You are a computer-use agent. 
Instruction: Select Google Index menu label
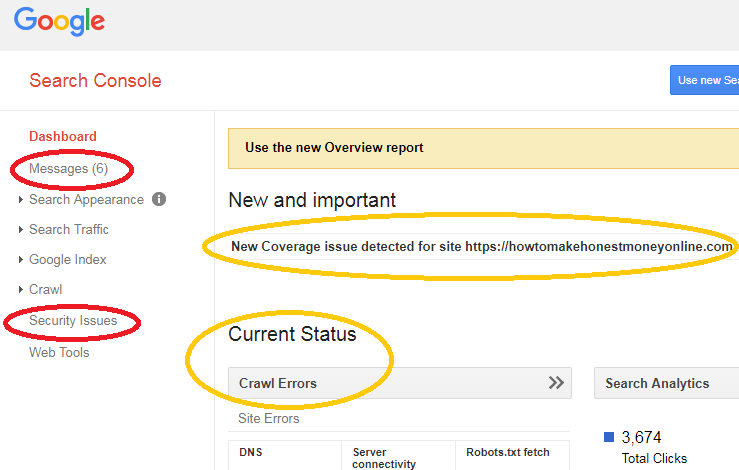(68, 260)
